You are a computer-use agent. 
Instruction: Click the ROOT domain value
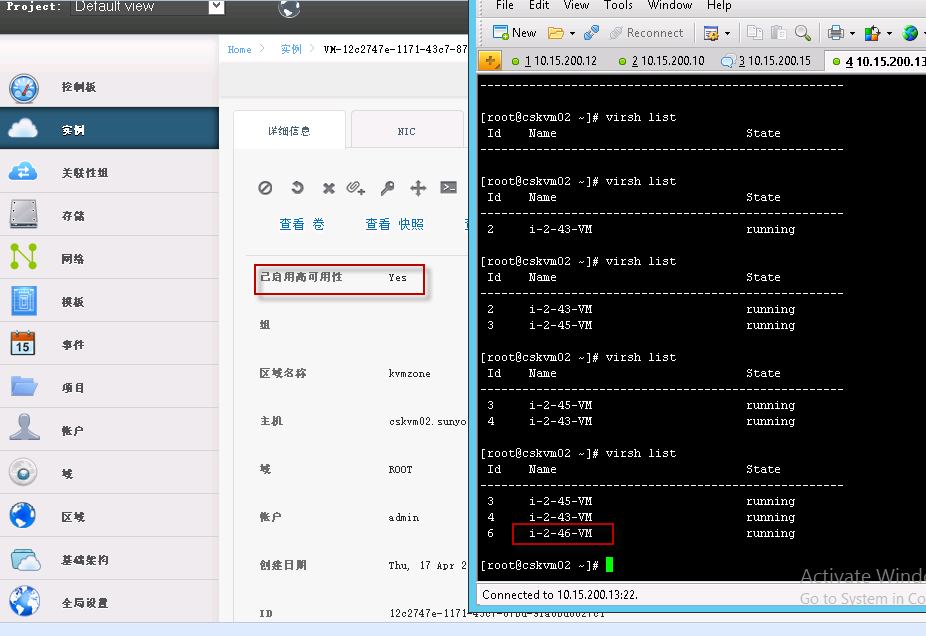tap(400, 469)
